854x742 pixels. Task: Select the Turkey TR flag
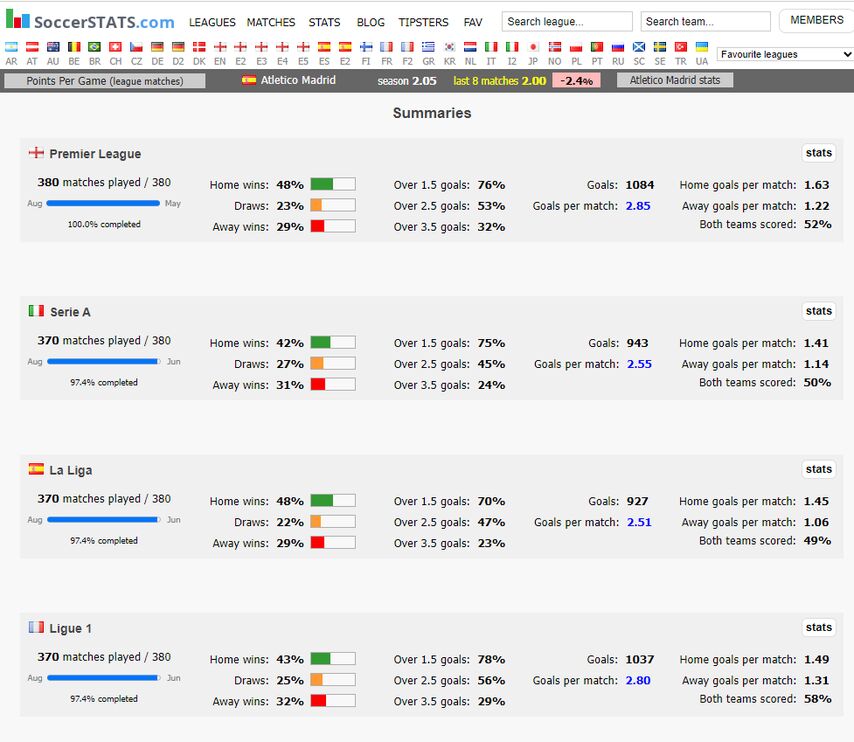click(681, 47)
